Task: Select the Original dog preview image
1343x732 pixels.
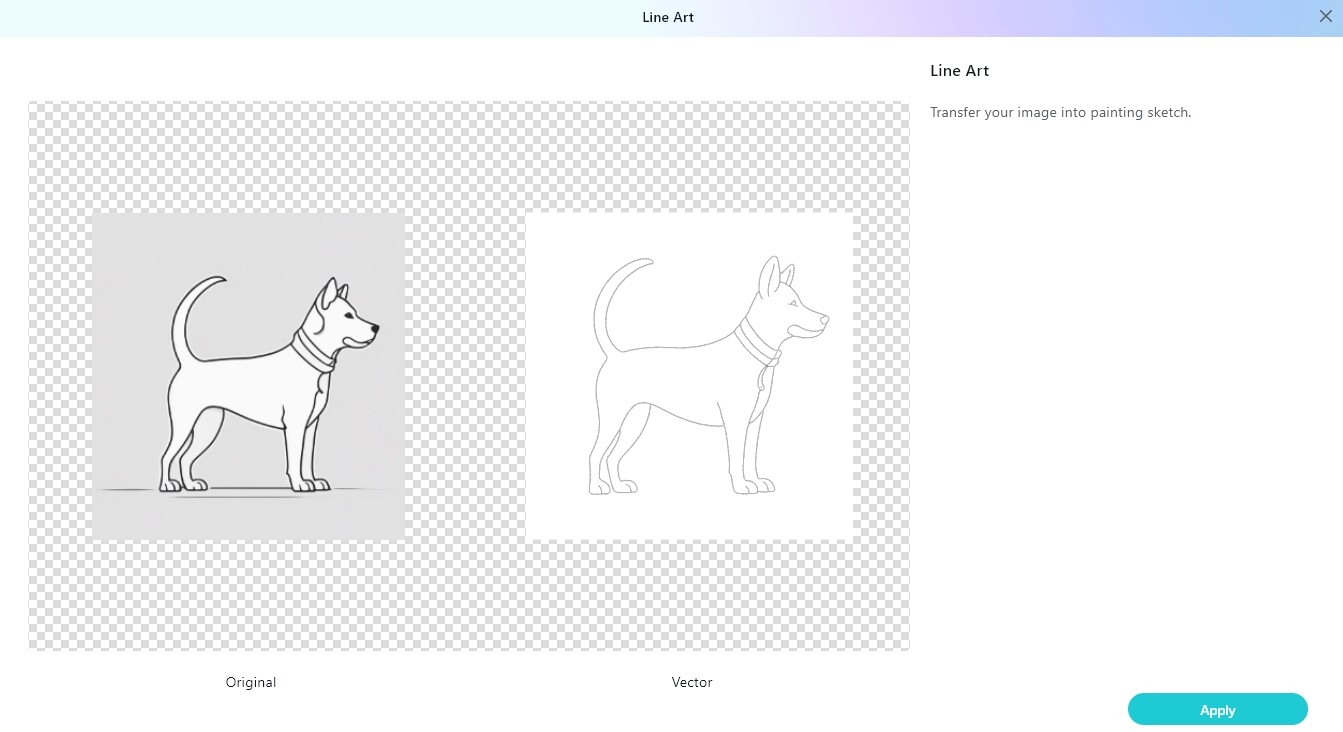Action: click(247, 376)
